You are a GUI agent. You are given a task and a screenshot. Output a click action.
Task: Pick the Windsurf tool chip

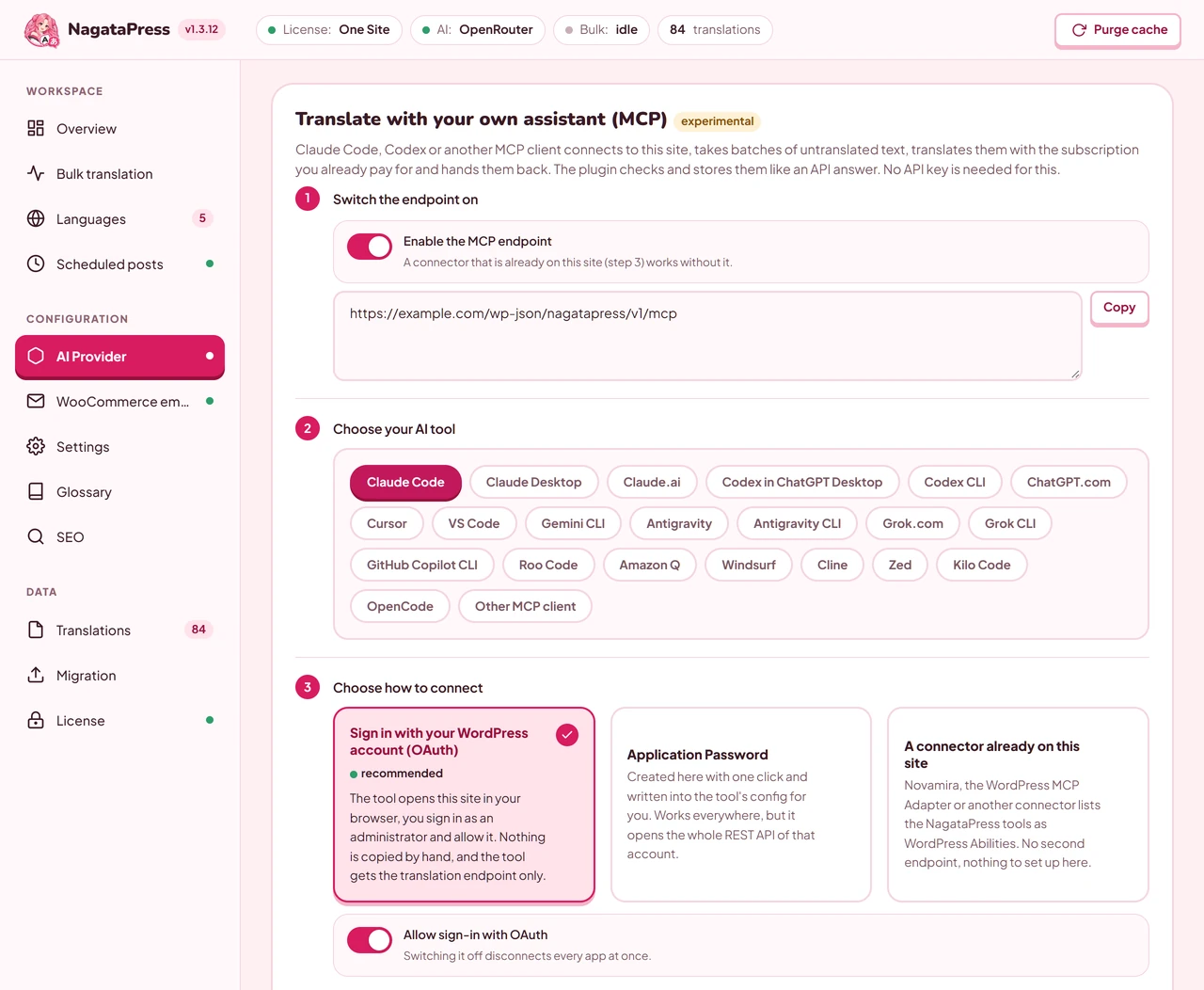[749, 565]
